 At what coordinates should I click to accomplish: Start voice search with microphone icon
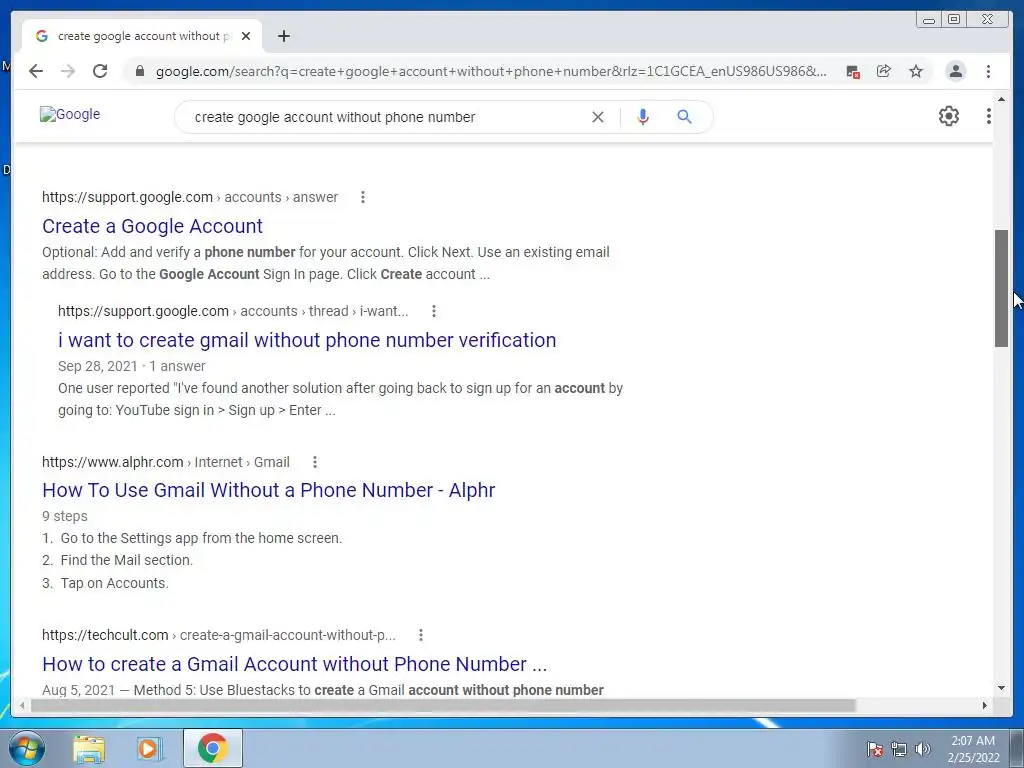tap(643, 117)
